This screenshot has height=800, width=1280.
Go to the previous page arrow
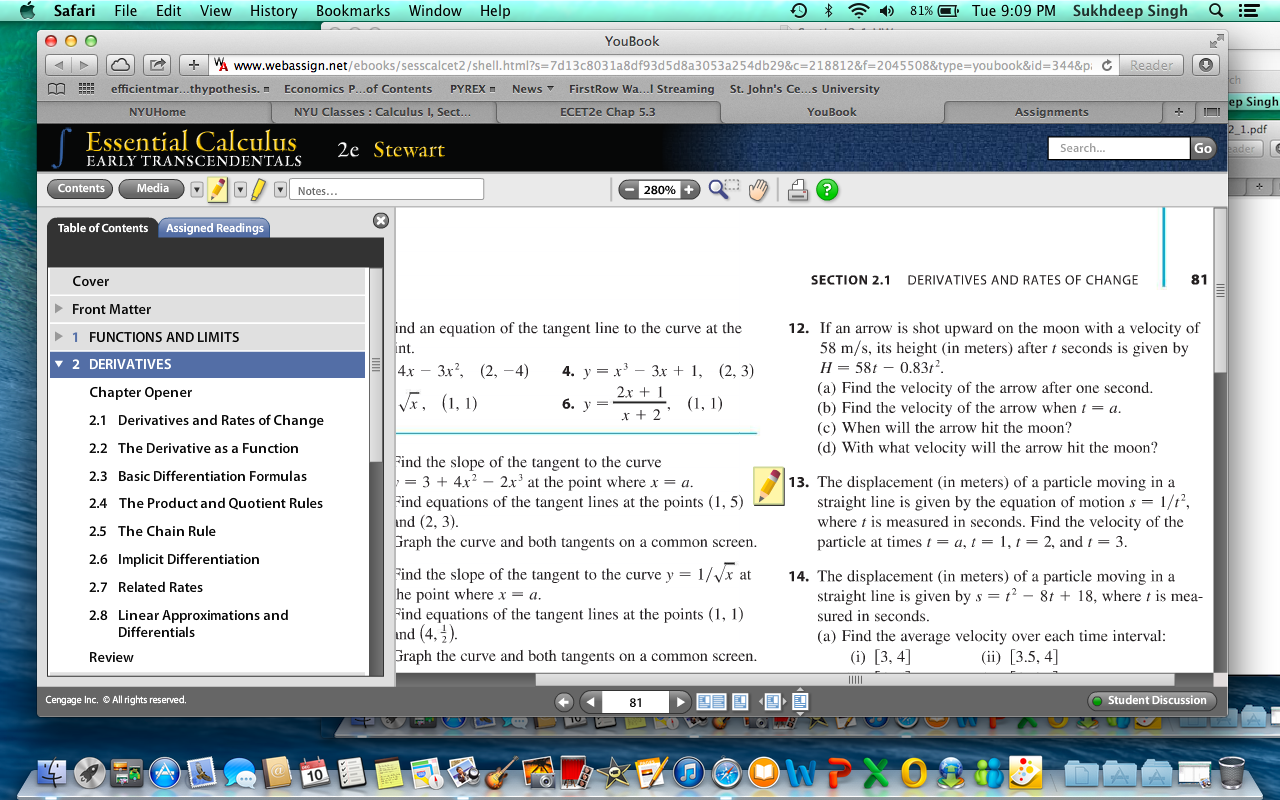591,702
